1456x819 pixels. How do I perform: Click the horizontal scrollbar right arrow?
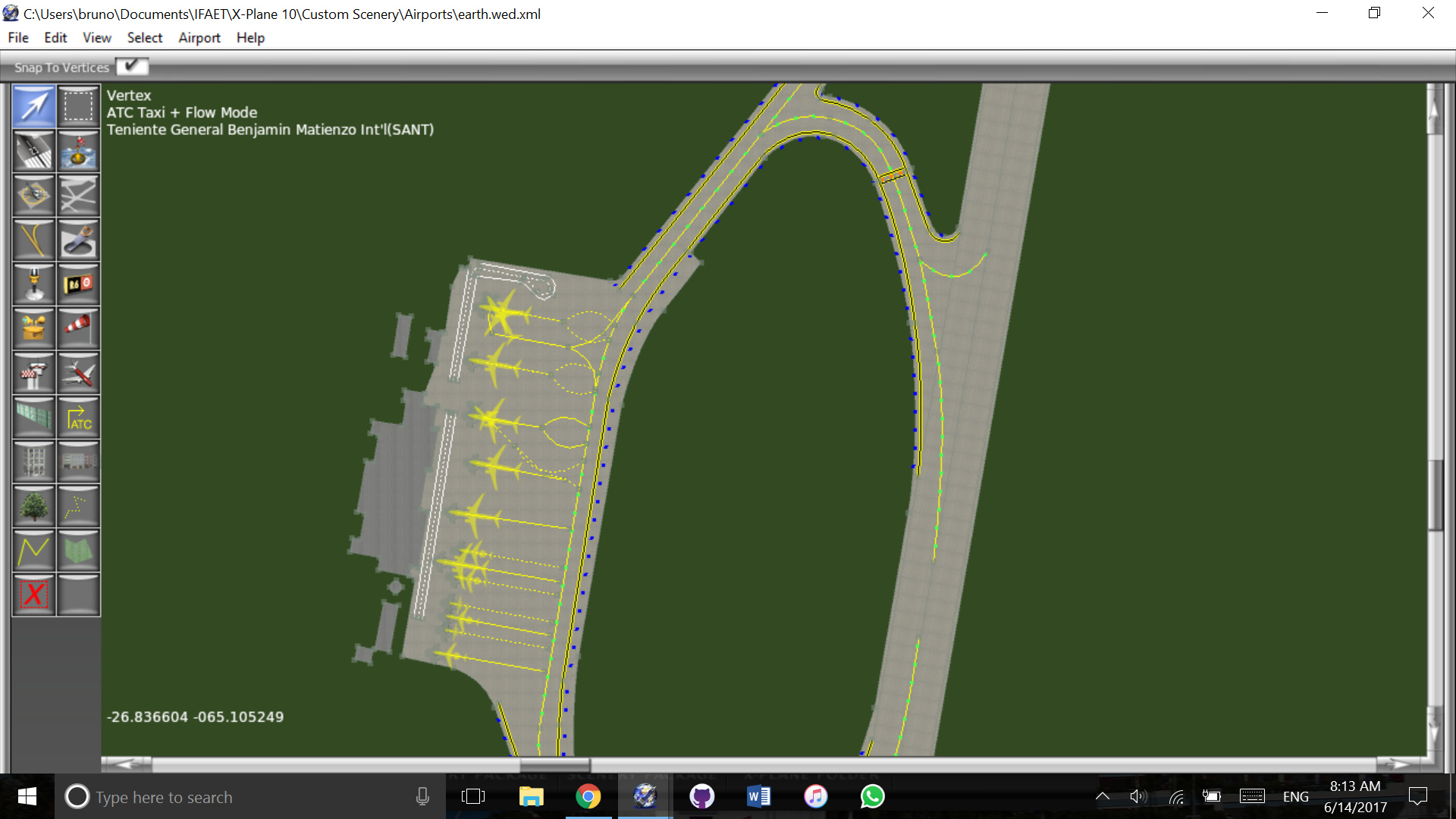pyautogui.click(x=1400, y=764)
